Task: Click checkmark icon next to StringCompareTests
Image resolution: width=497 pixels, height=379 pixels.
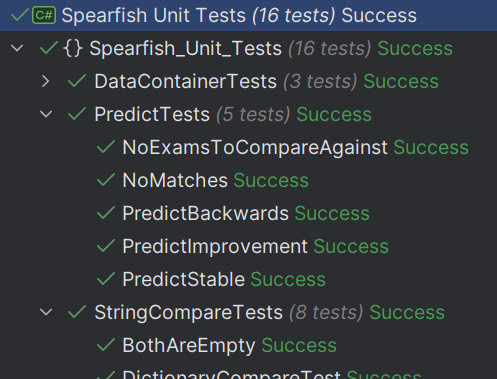Action: click(77, 312)
